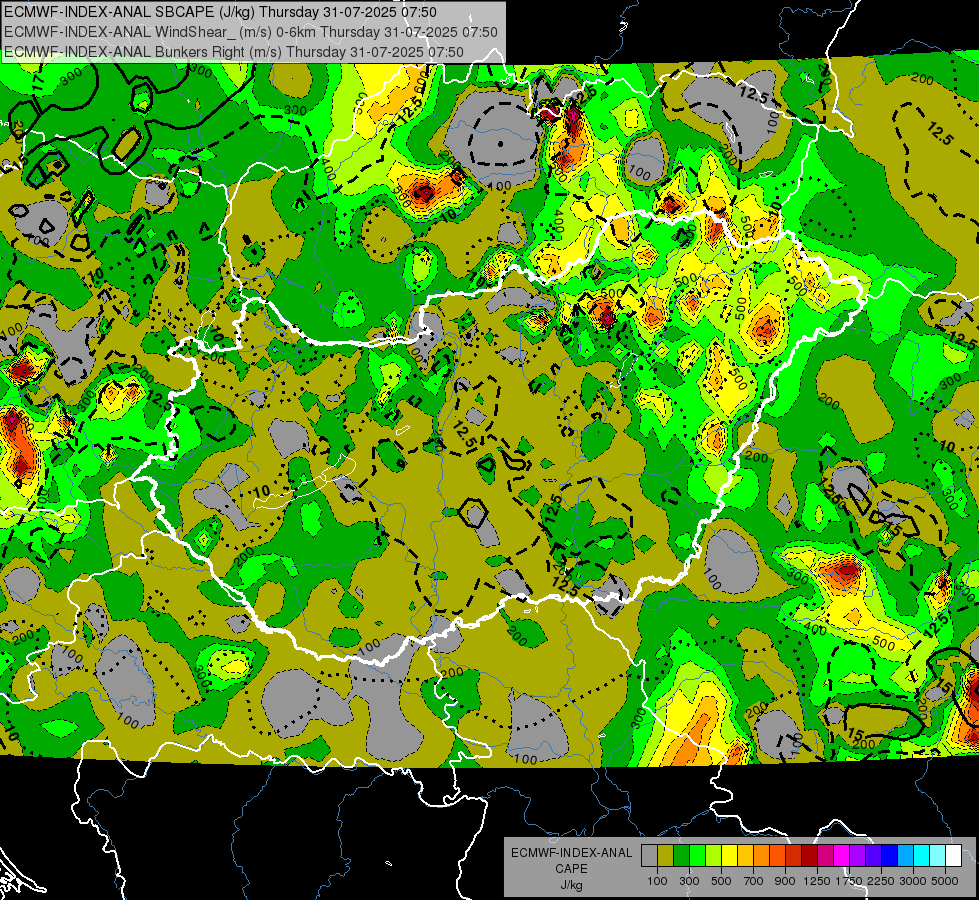The width and height of the screenshot is (979, 900).
Task: Click the orange legend swatch
Action: point(761,855)
